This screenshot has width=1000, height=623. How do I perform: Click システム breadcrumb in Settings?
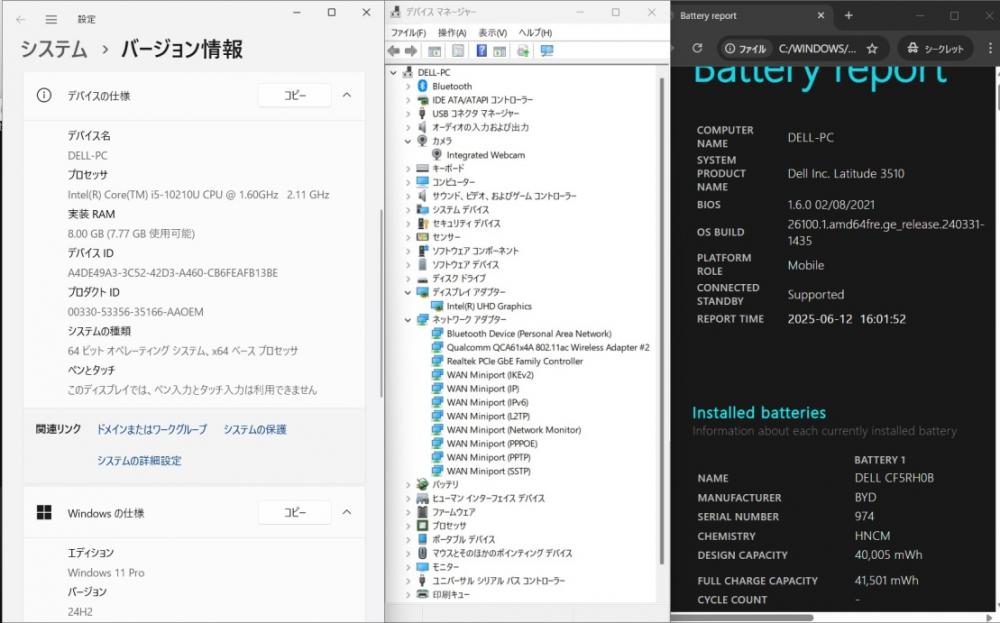click(54, 49)
